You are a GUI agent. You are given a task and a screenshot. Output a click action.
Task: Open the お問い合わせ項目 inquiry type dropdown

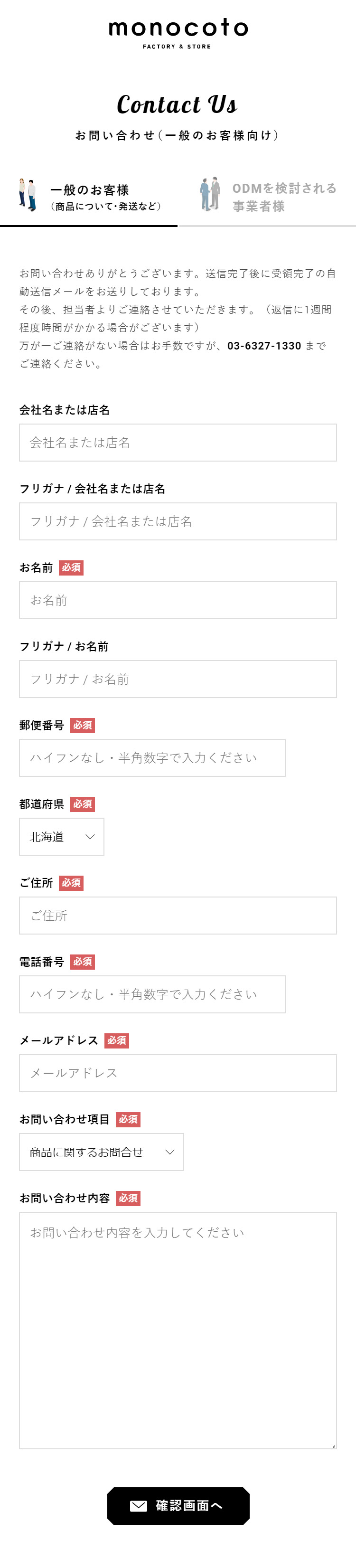(x=101, y=1152)
